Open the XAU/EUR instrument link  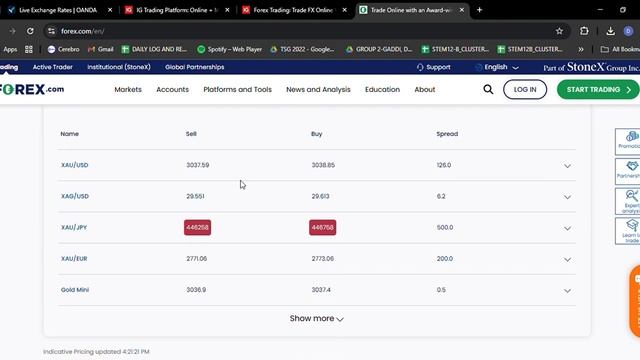tap(74, 259)
